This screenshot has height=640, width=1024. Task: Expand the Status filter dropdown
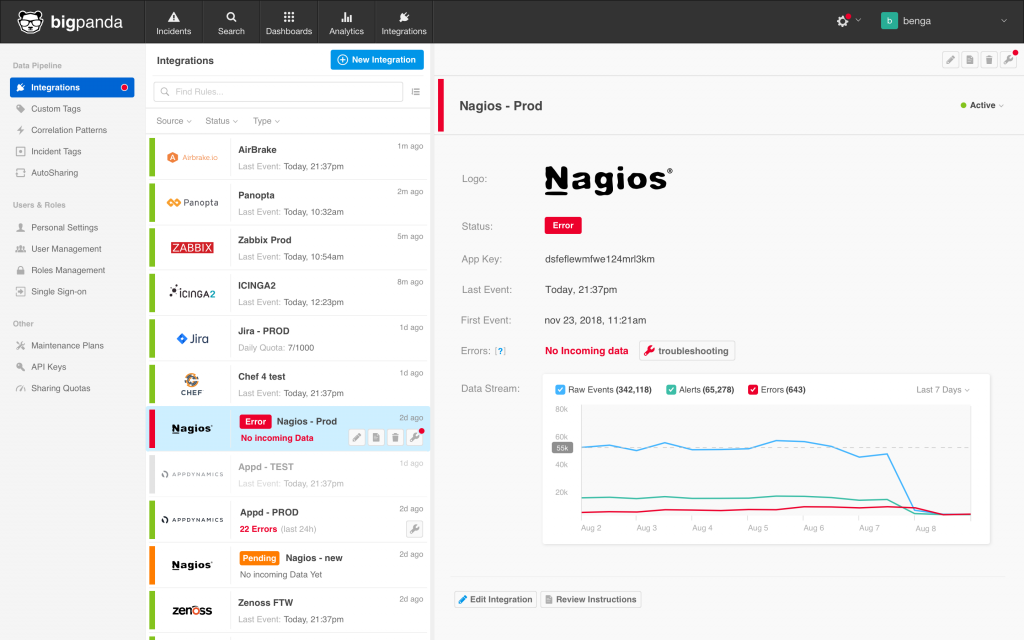pos(221,121)
